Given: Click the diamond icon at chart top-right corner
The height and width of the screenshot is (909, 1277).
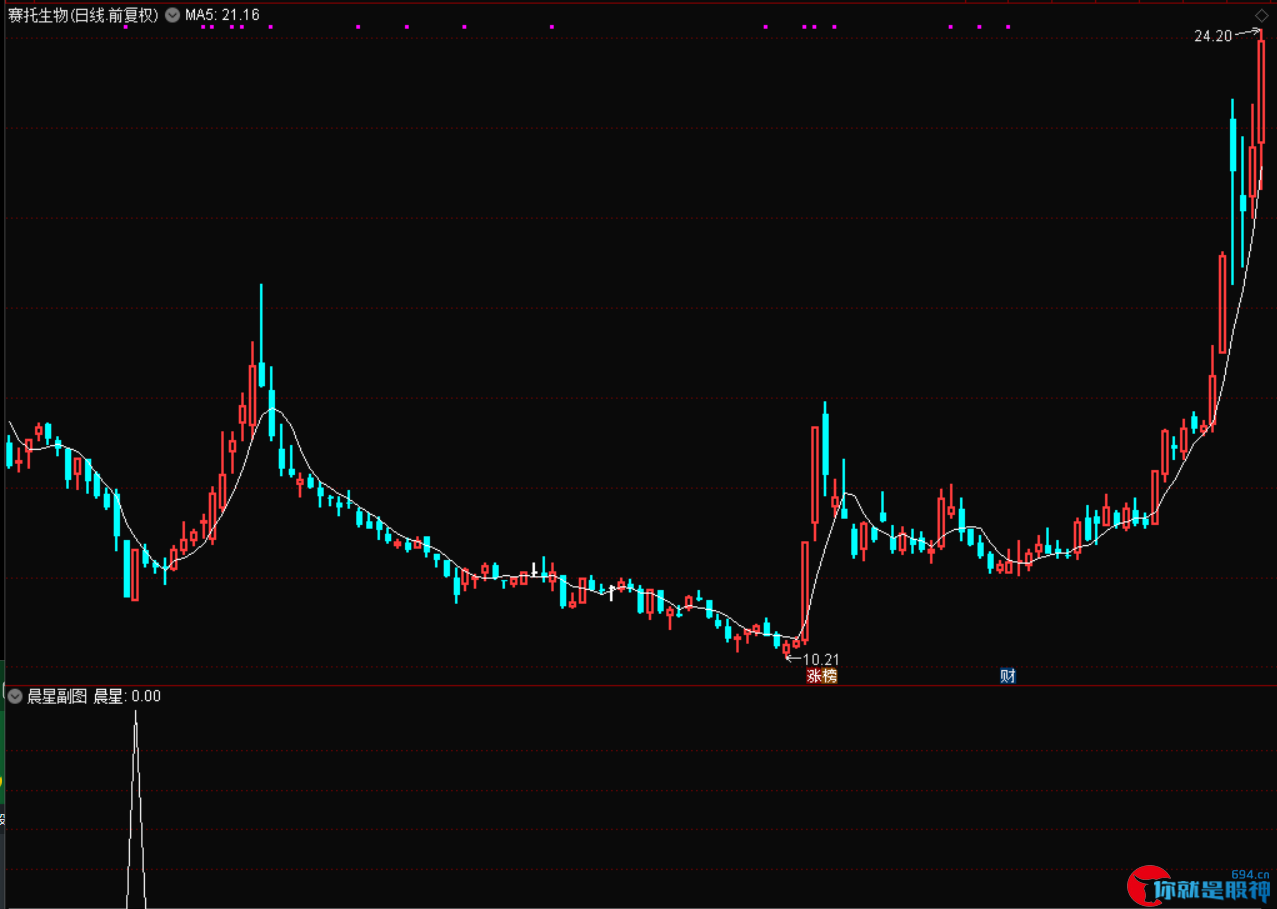Looking at the screenshot, I should pos(1261,15).
